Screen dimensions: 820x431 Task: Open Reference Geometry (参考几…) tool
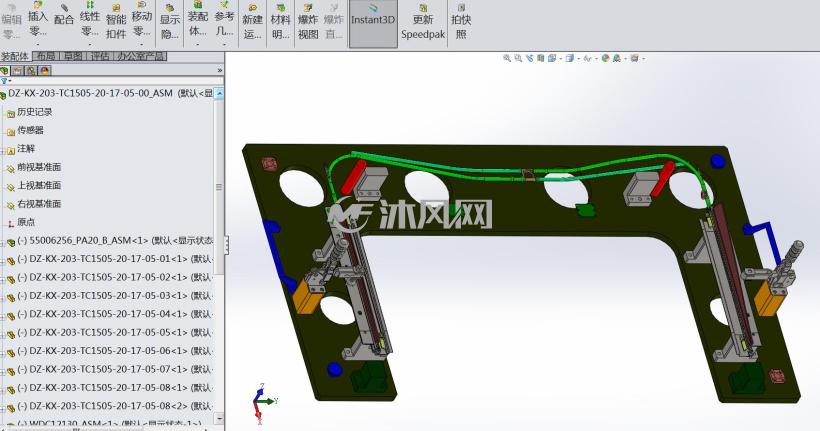[x=224, y=21]
